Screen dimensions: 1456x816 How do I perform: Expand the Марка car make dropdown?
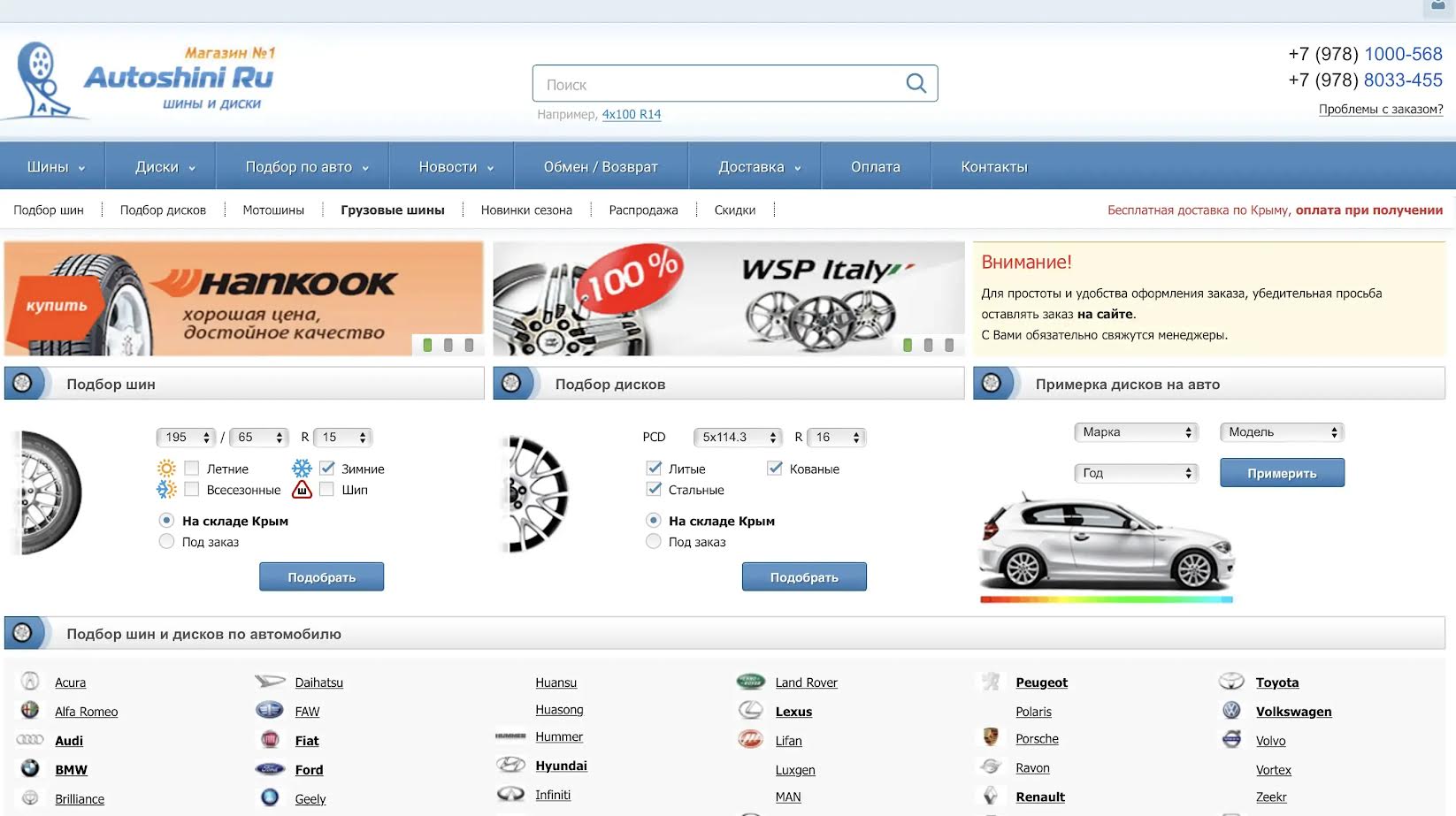coord(1136,432)
